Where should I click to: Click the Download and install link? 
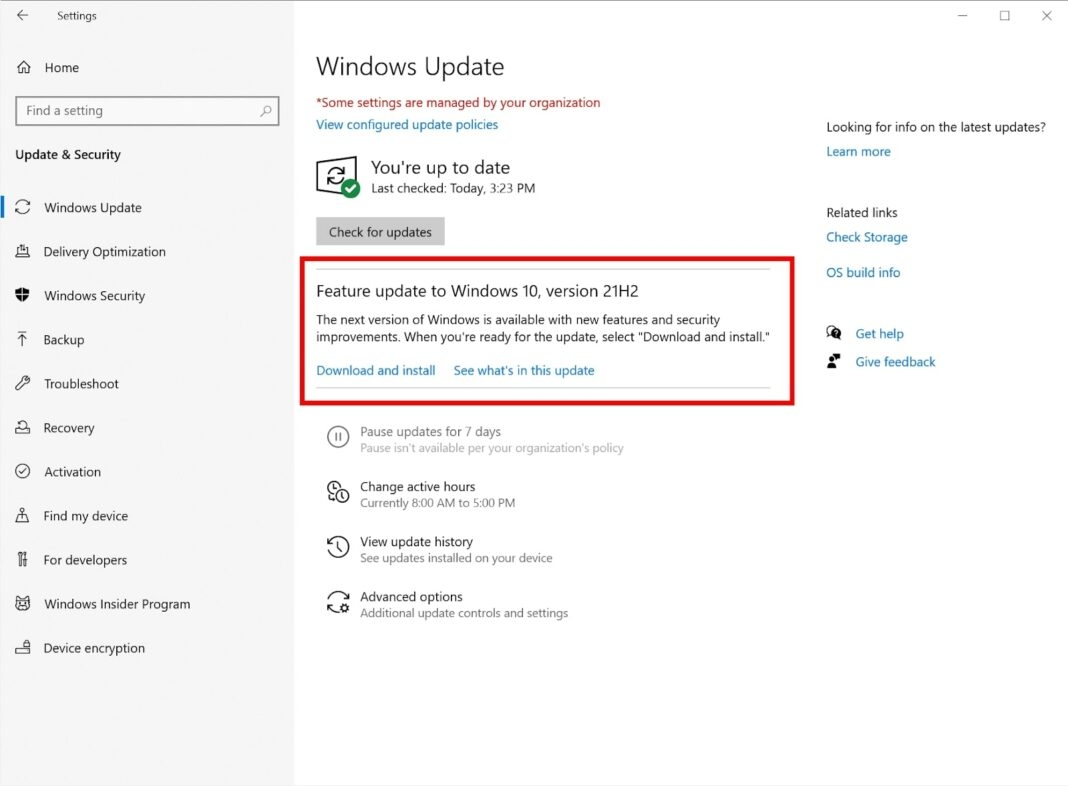coord(375,370)
